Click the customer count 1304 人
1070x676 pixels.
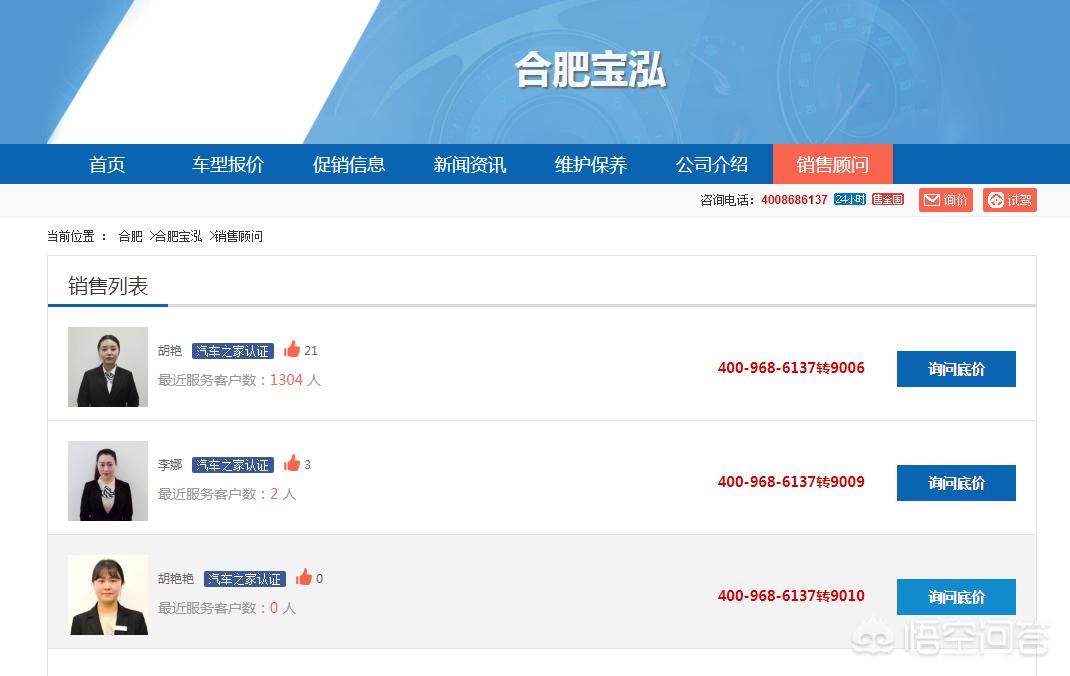(295, 380)
